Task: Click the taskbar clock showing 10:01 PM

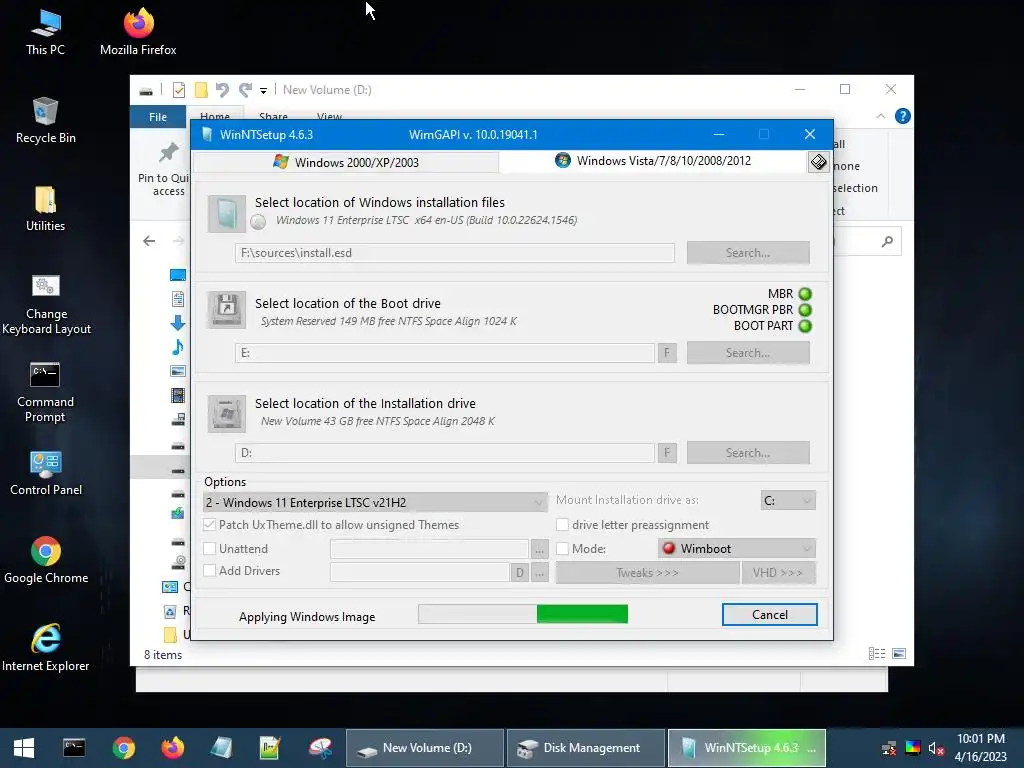Action: (x=980, y=748)
